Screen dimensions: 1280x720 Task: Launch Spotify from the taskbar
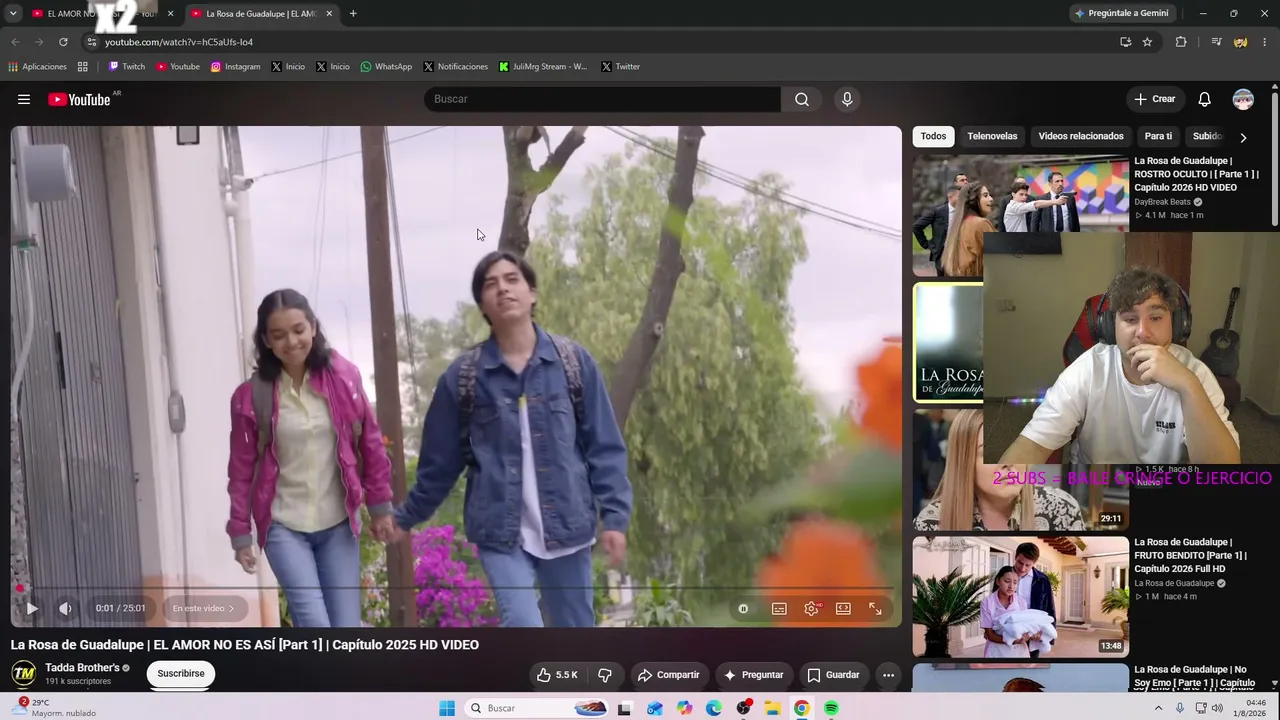(831, 708)
